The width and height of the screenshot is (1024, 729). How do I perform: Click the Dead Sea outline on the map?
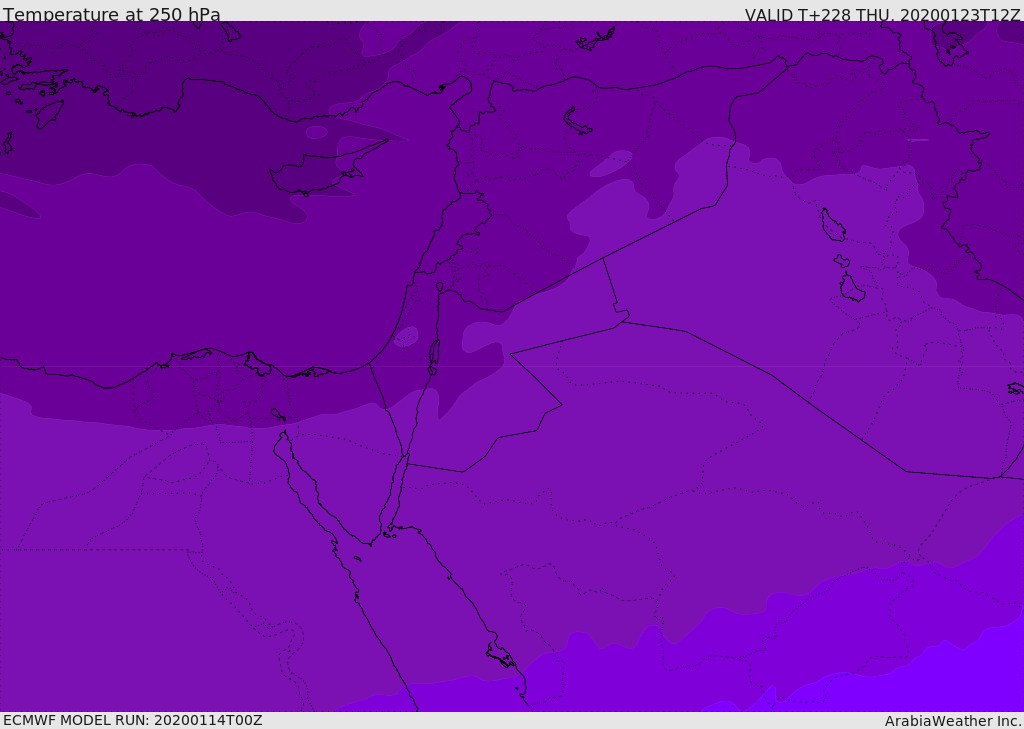434,355
